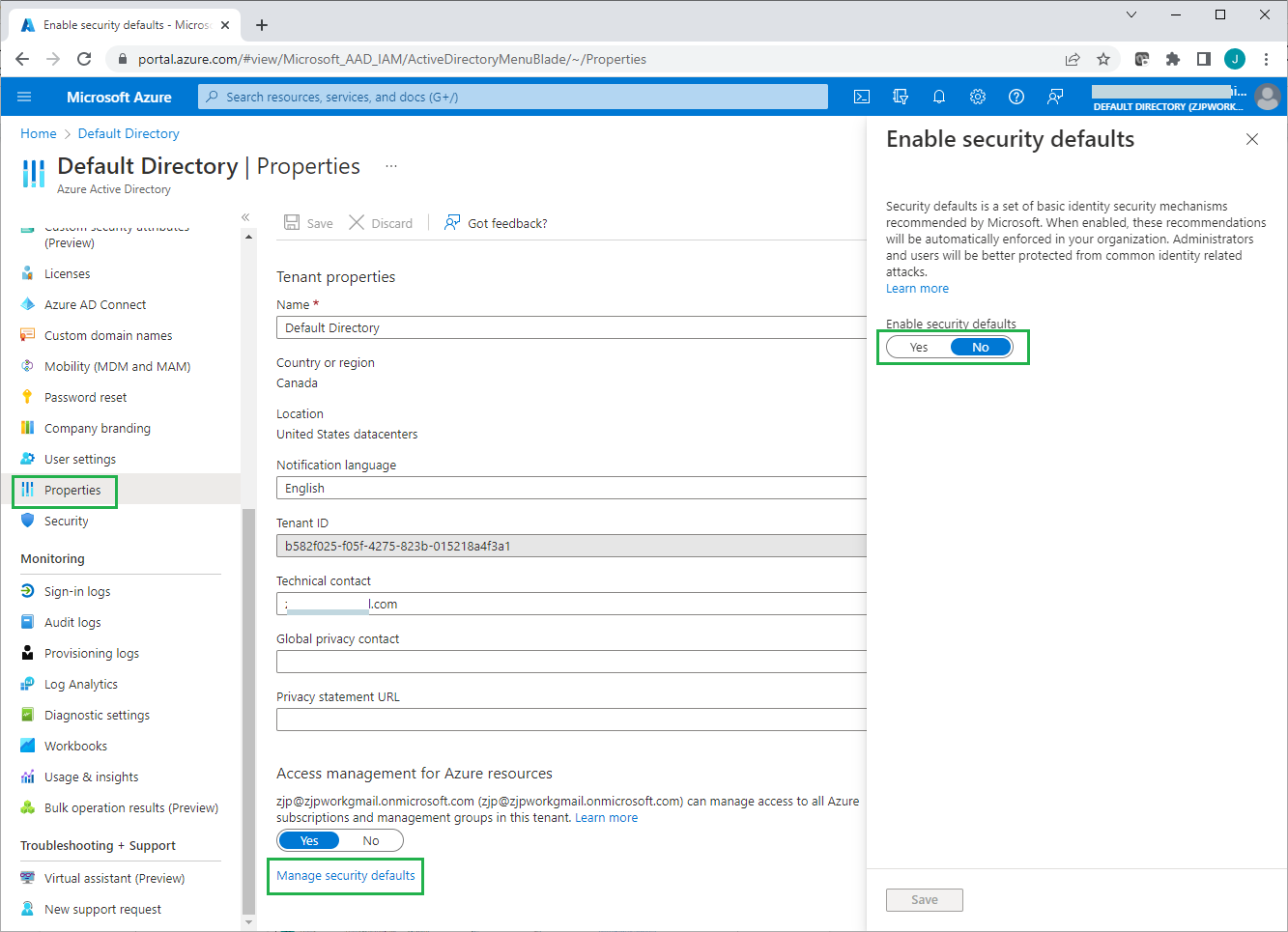Open portal settings gear icon

978,97
